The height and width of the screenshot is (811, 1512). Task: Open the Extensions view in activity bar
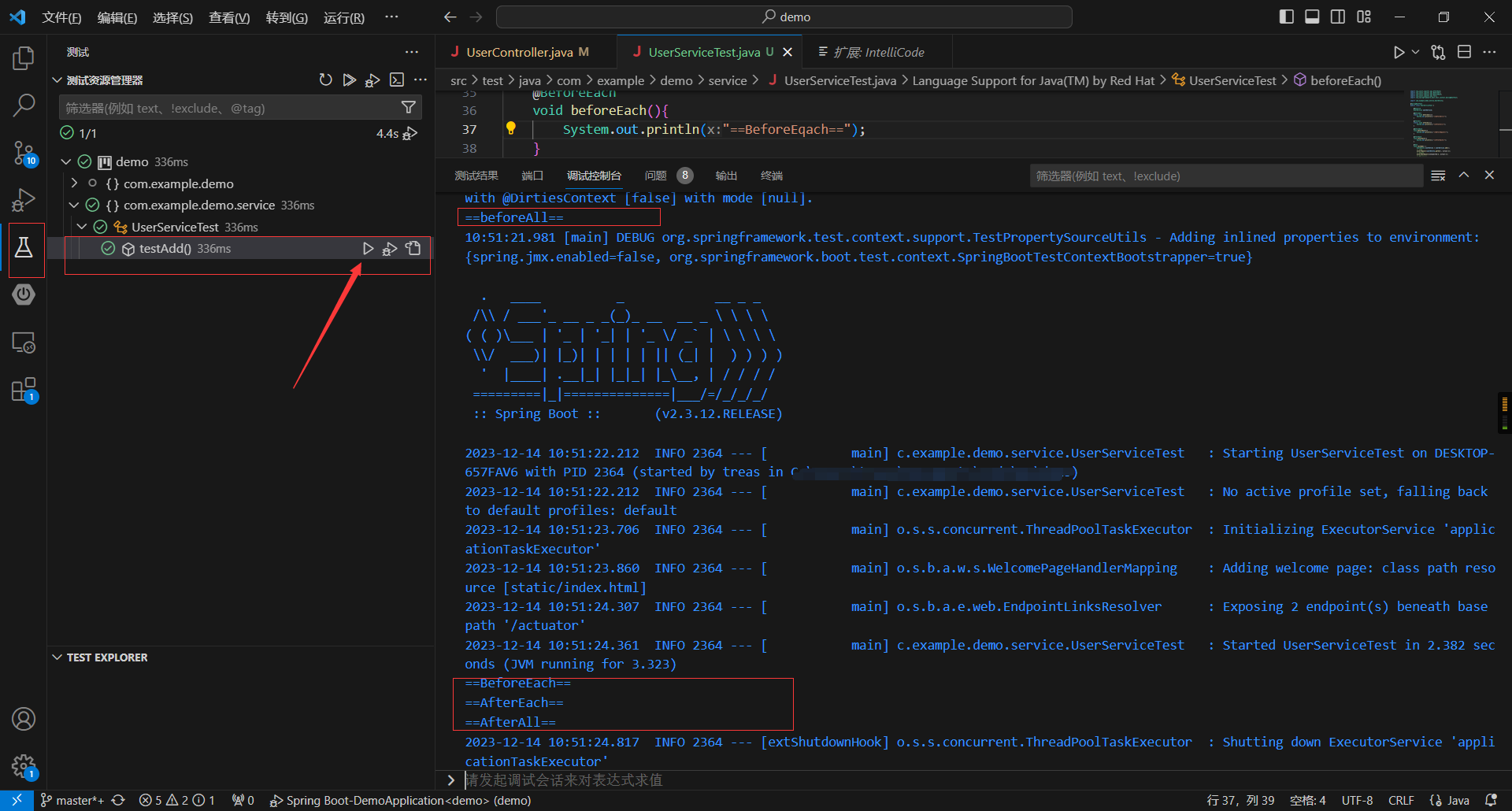[24, 391]
